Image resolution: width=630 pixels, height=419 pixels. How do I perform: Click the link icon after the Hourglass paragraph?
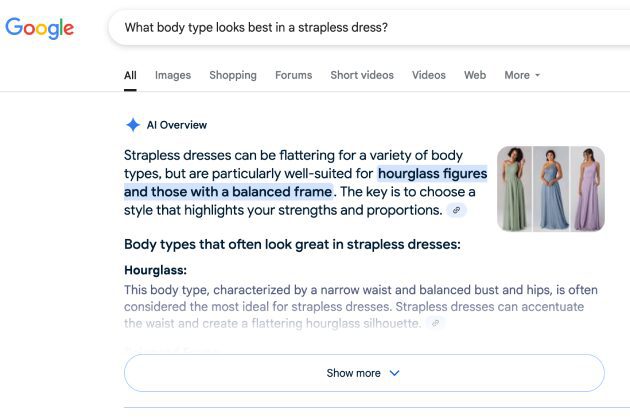tap(435, 323)
